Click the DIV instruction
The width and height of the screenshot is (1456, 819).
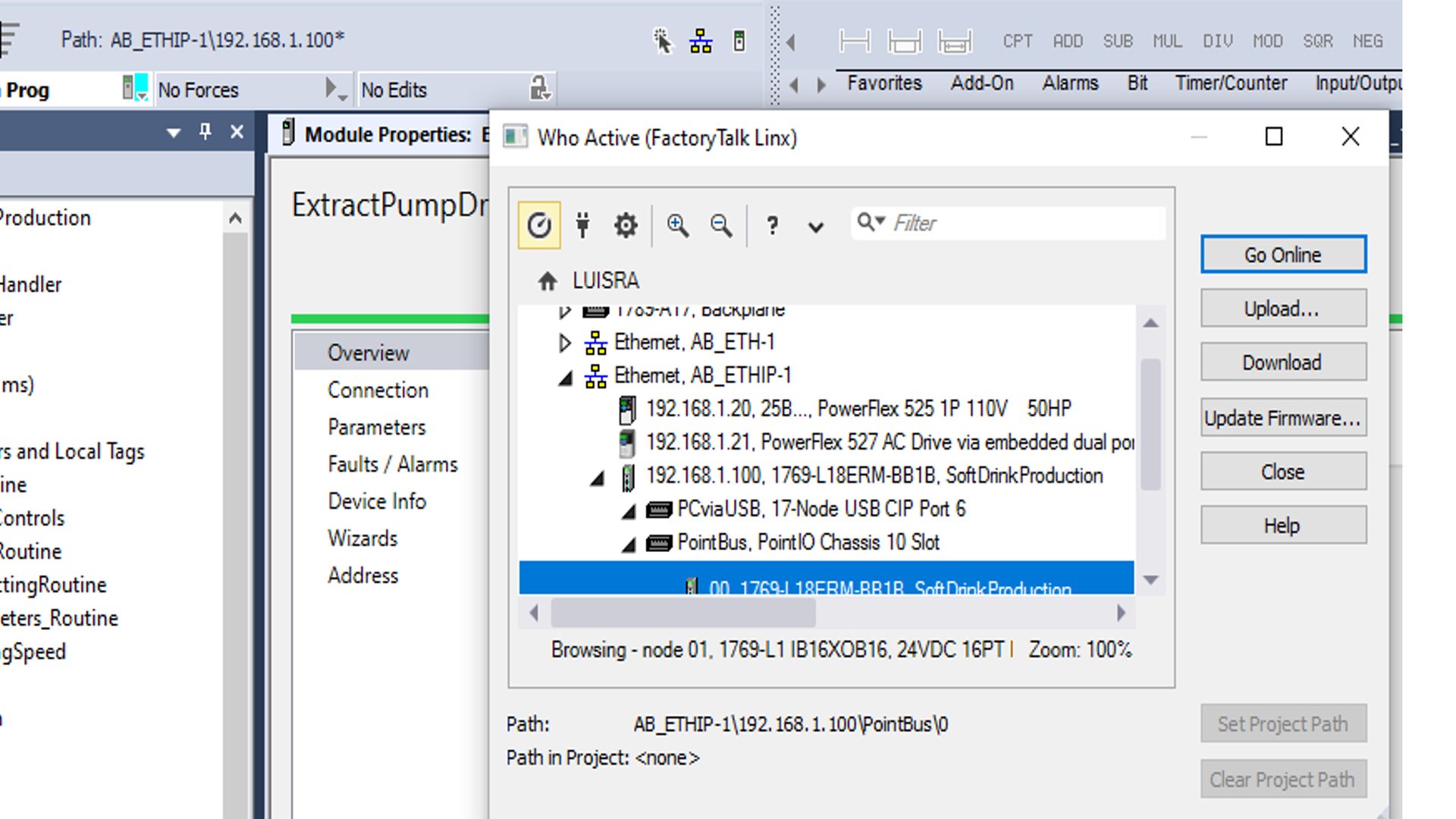pos(1218,41)
